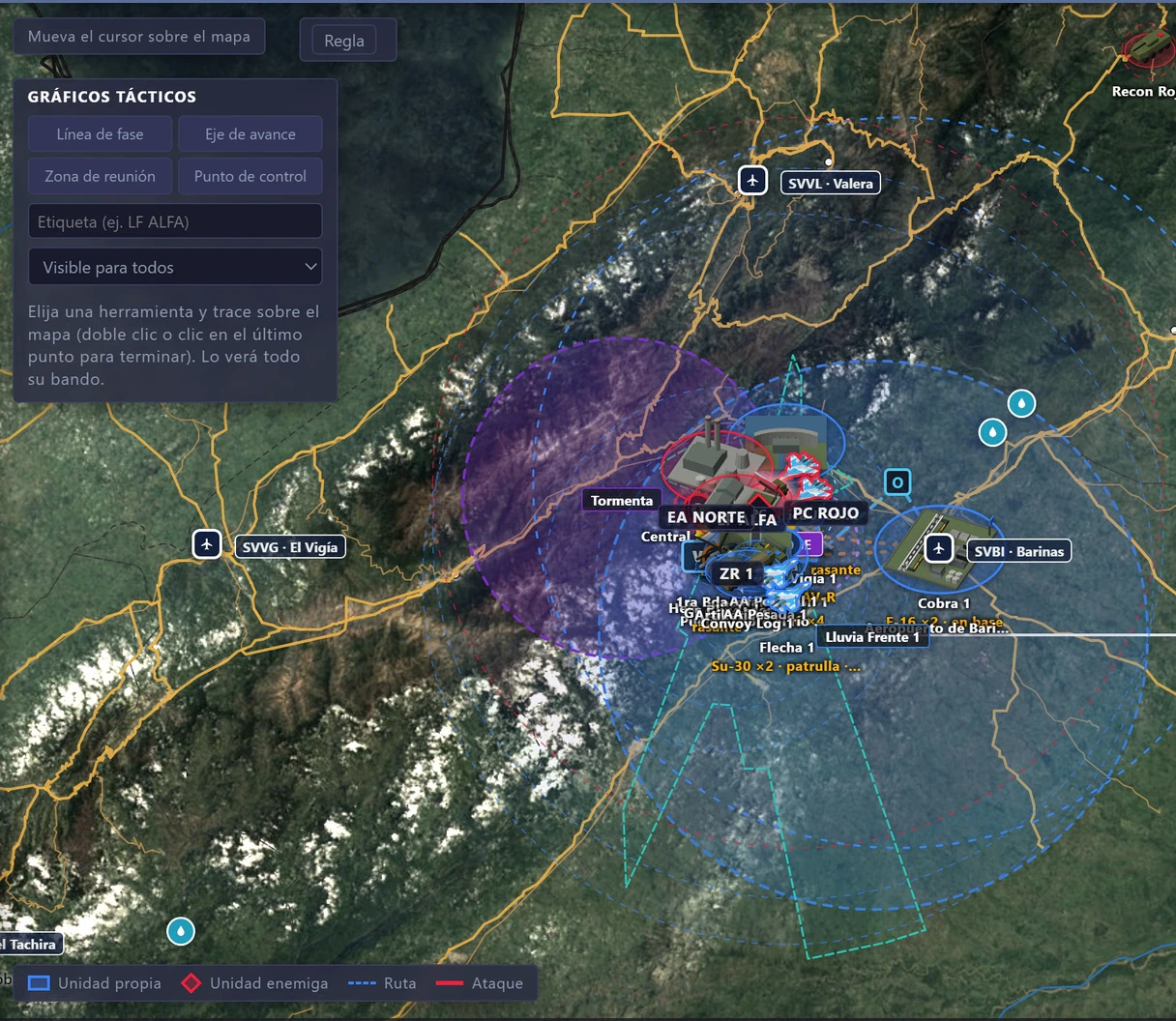The height and width of the screenshot is (1021, 1176).
Task: Click the 'SVVL · Valera' airport label
Action: pyautogui.click(x=831, y=183)
